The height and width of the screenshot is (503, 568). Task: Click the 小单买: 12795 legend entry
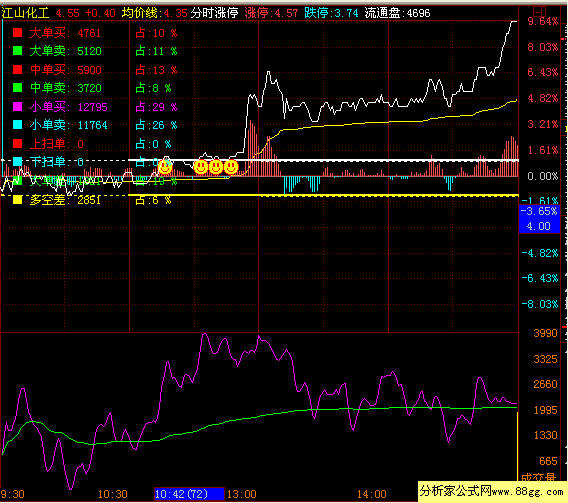[x=68, y=107]
